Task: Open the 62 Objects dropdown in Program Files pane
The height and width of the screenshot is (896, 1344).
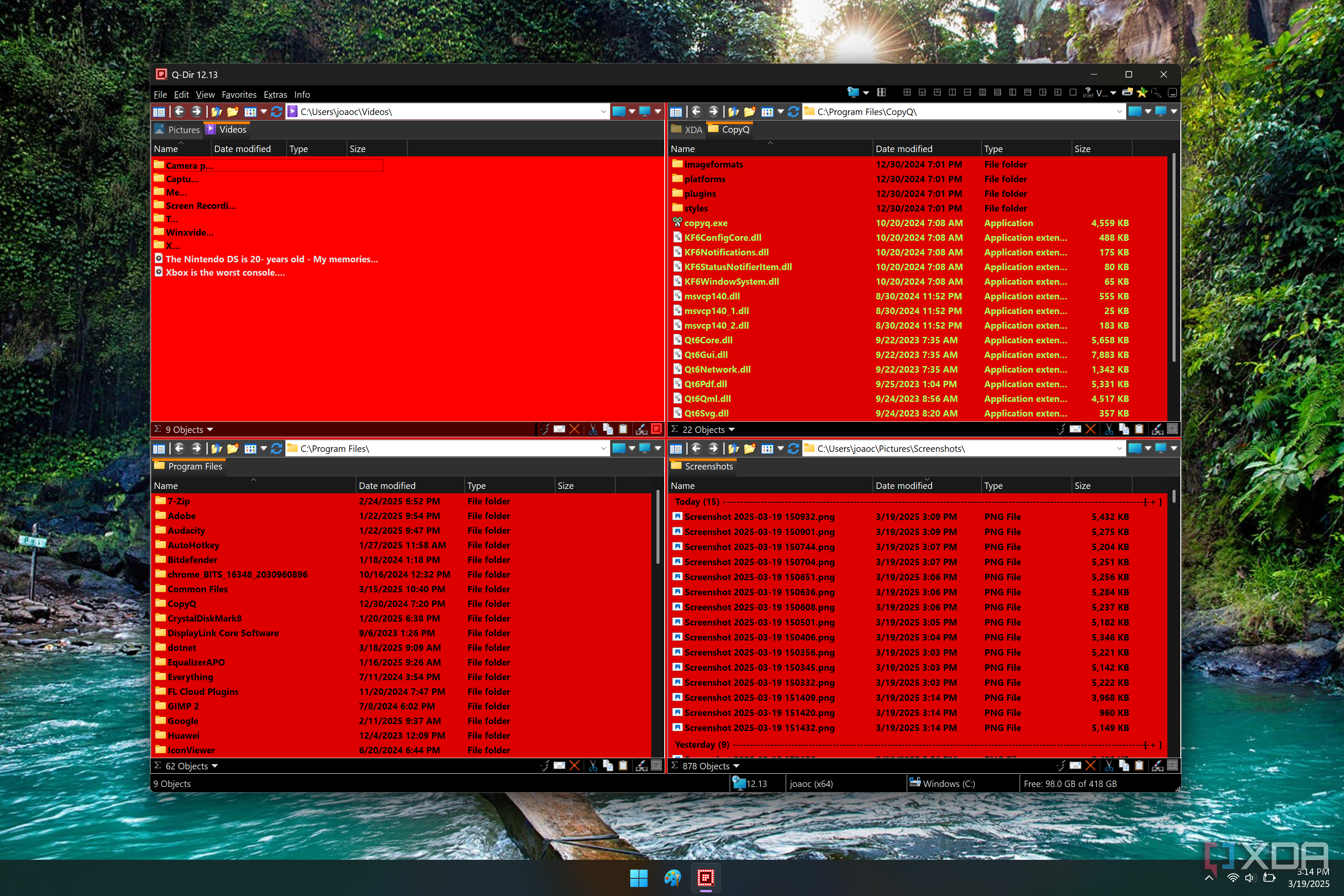Action: tap(215, 766)
